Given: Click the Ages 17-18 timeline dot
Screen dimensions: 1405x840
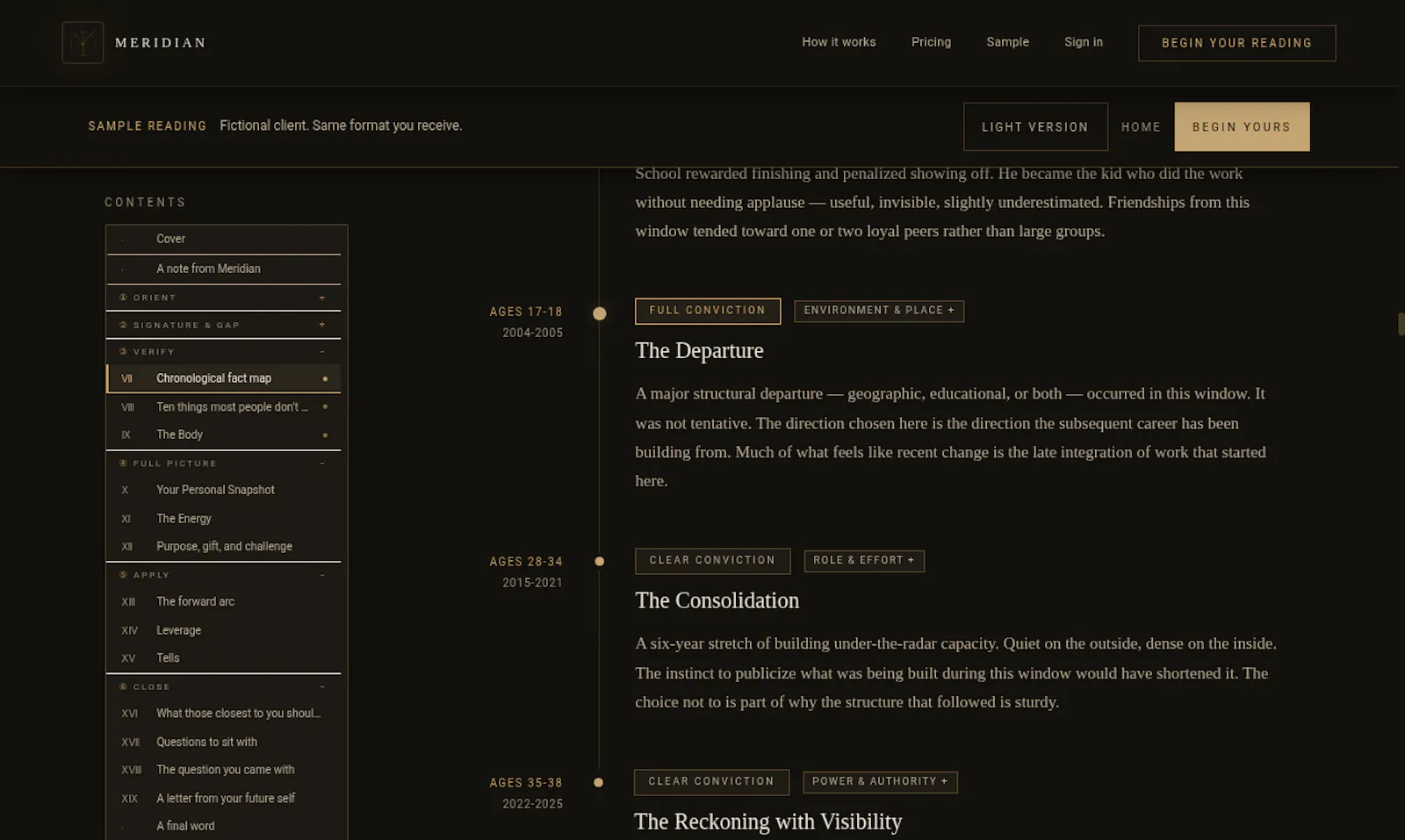Looking at the screenshot, I should pos(600,313).
